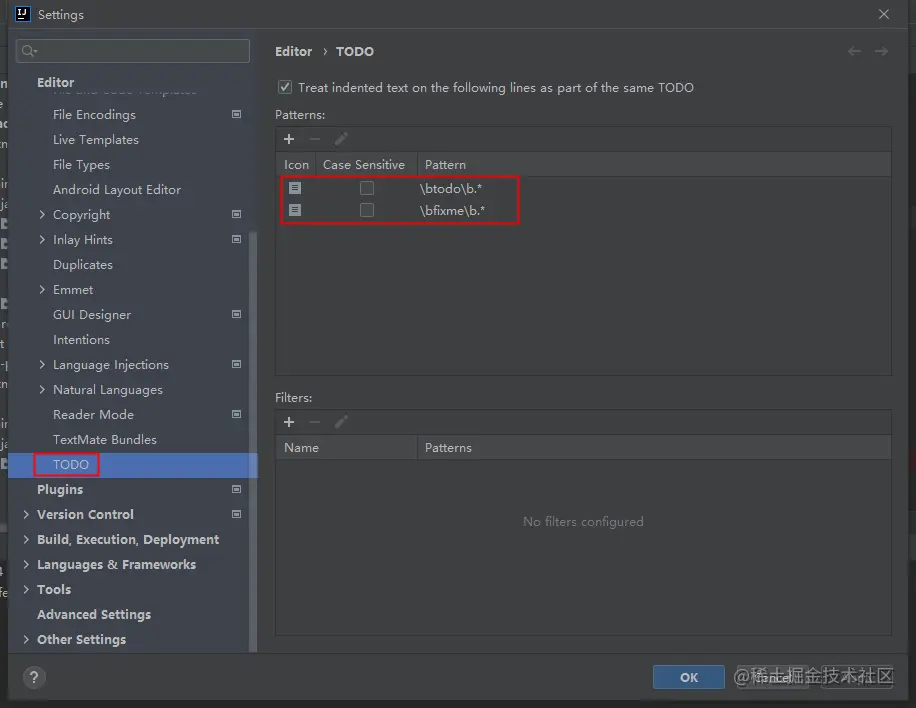The height and width of the screenshot is (708, 916).
Task: Expand the Language Injections node
Action: click(42, 365)
